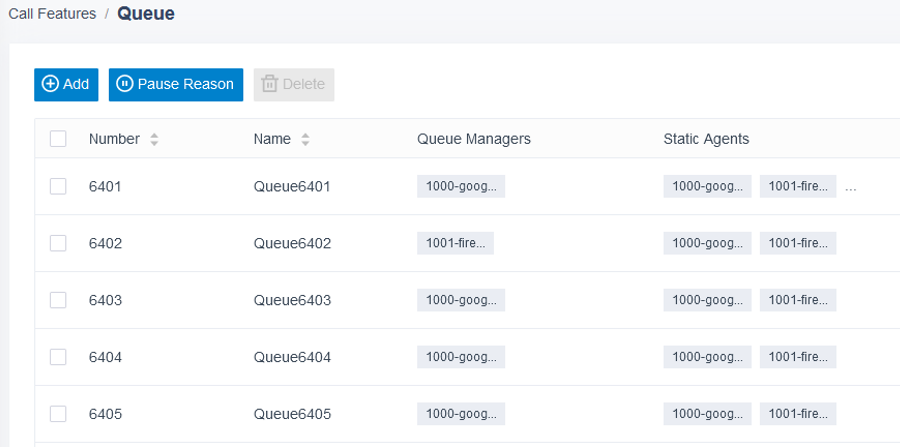Enable the checkbox for queue 6405
This screenshot has height=447, width=900.
[58, 414]
